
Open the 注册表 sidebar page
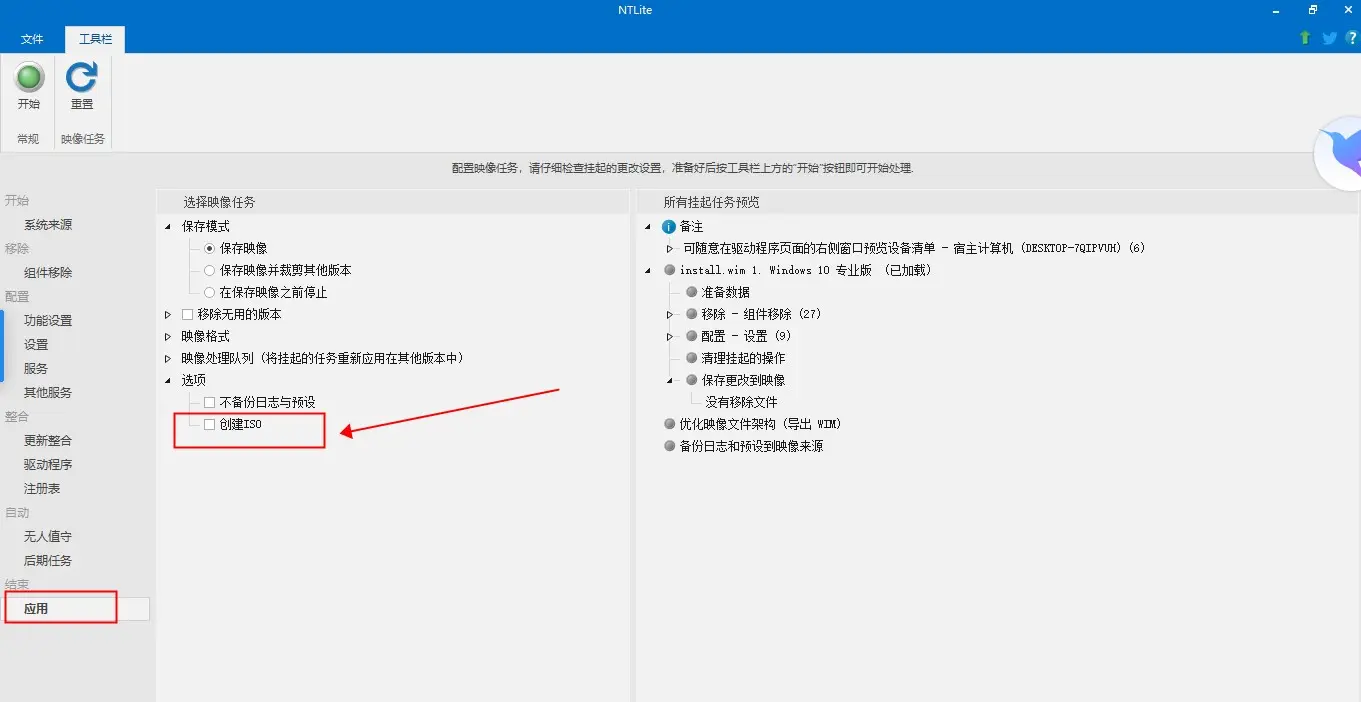[x=42, y=488]
